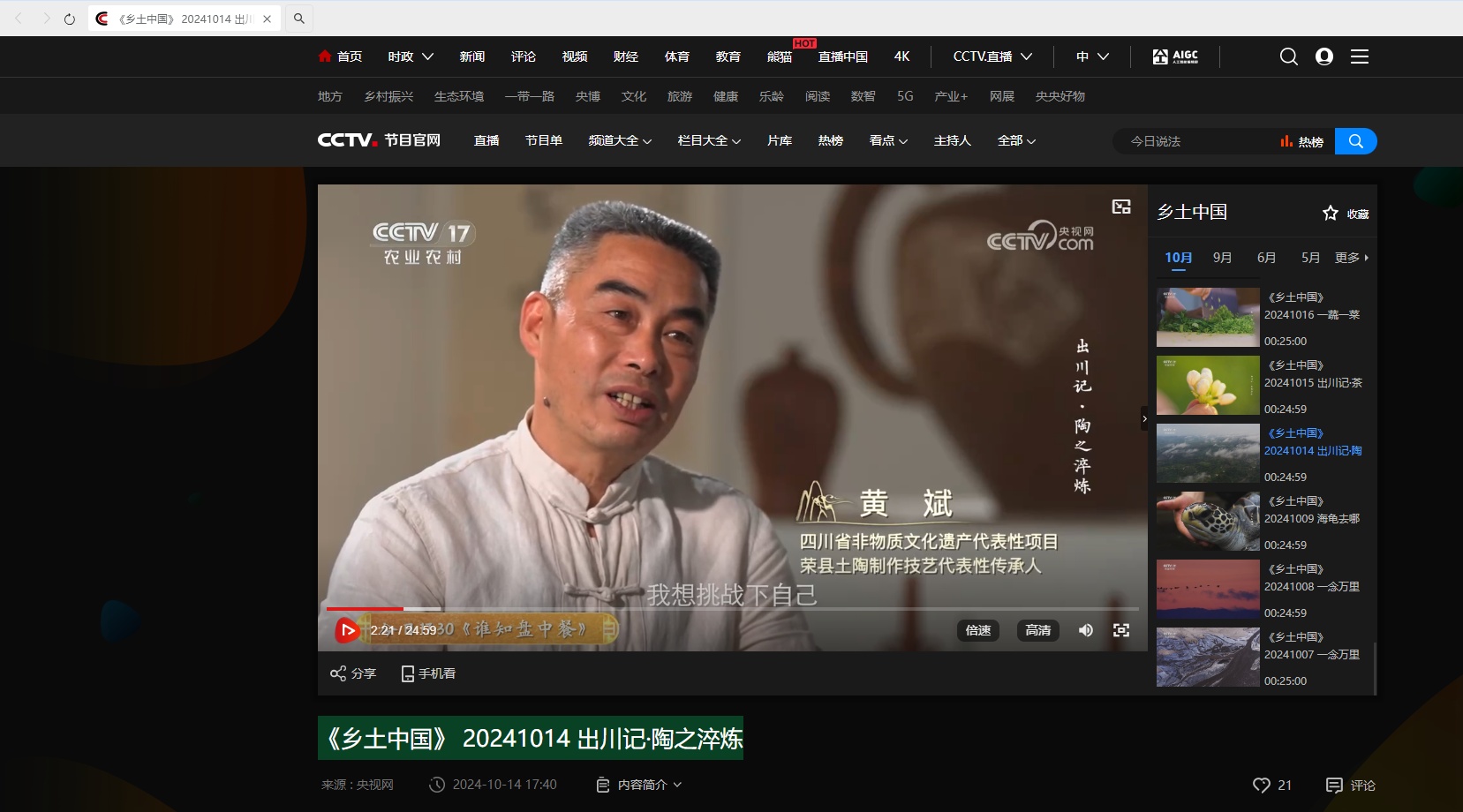The width and height of the screenshot is (1463, 812).
Task: Open picture-in-picture mode on the player
Action: (x=1120, y=206)
